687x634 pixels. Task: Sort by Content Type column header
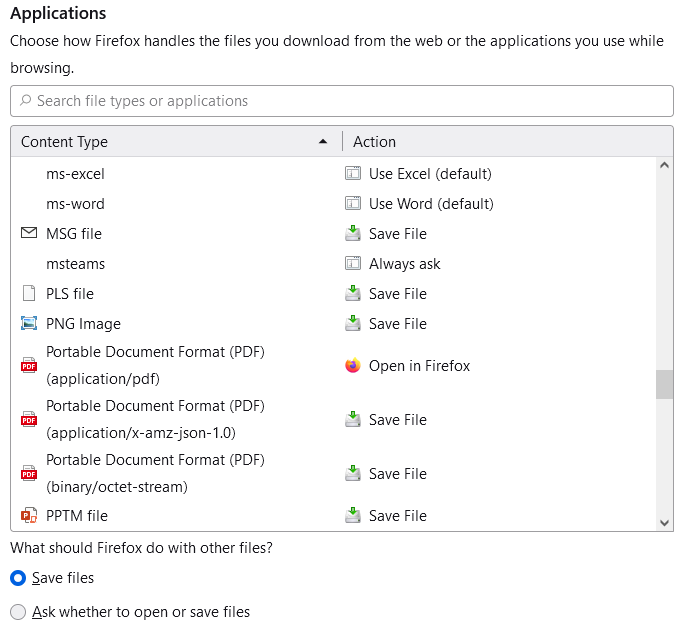(170, 142)
